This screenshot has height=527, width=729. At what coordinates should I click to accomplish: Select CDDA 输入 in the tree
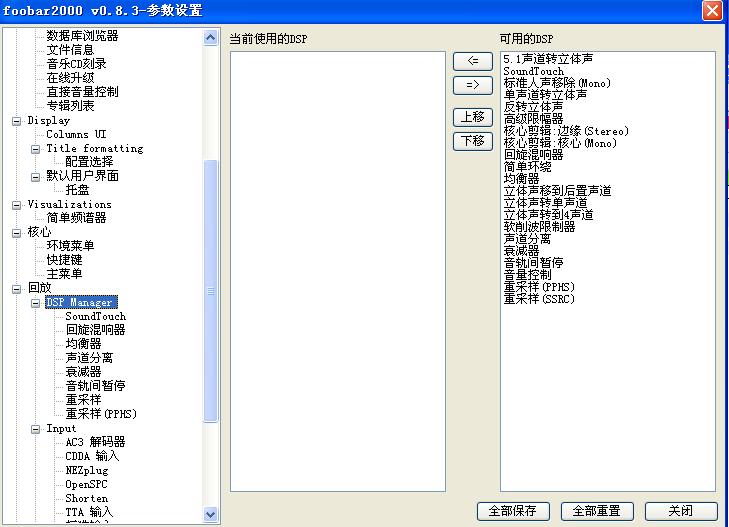coord(92,456)
